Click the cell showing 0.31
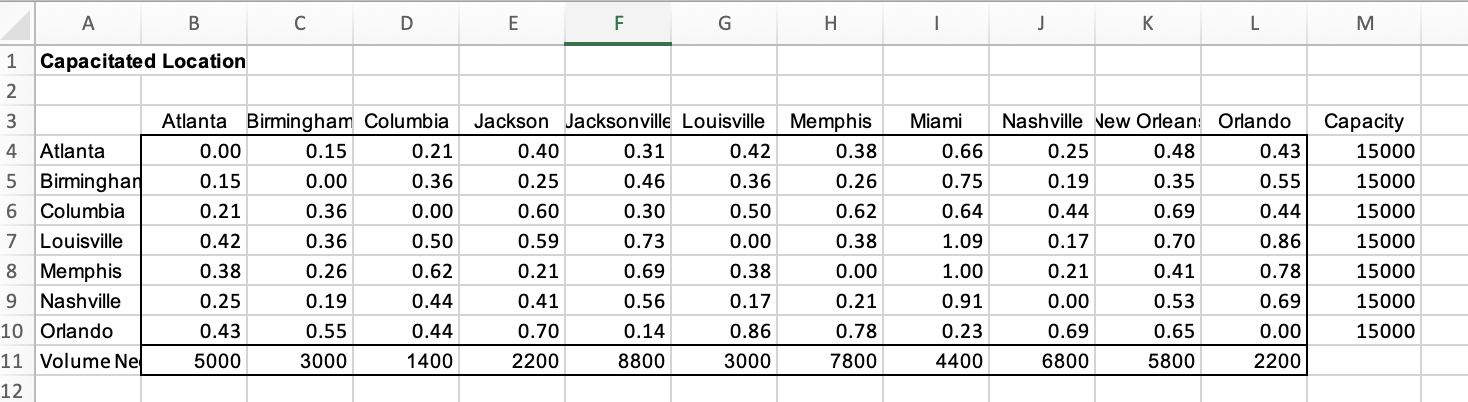This screenshot has width=1468, height=402. [618, 152]
